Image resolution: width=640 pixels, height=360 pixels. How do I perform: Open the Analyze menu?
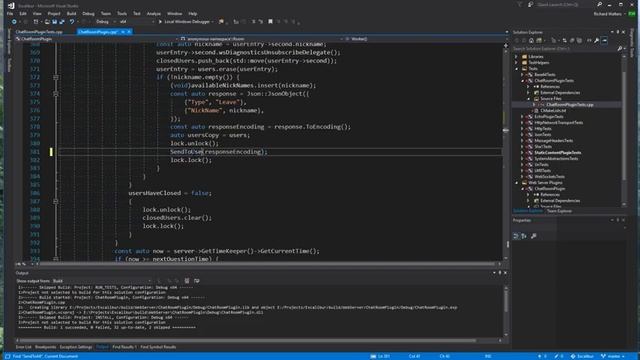tap(153, 13)
